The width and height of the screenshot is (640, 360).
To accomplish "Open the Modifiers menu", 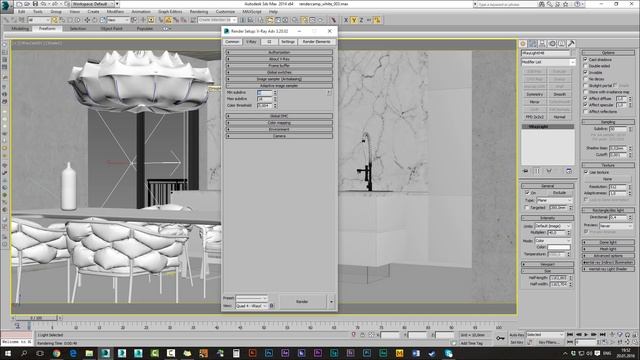I will (x=115, y=12).
